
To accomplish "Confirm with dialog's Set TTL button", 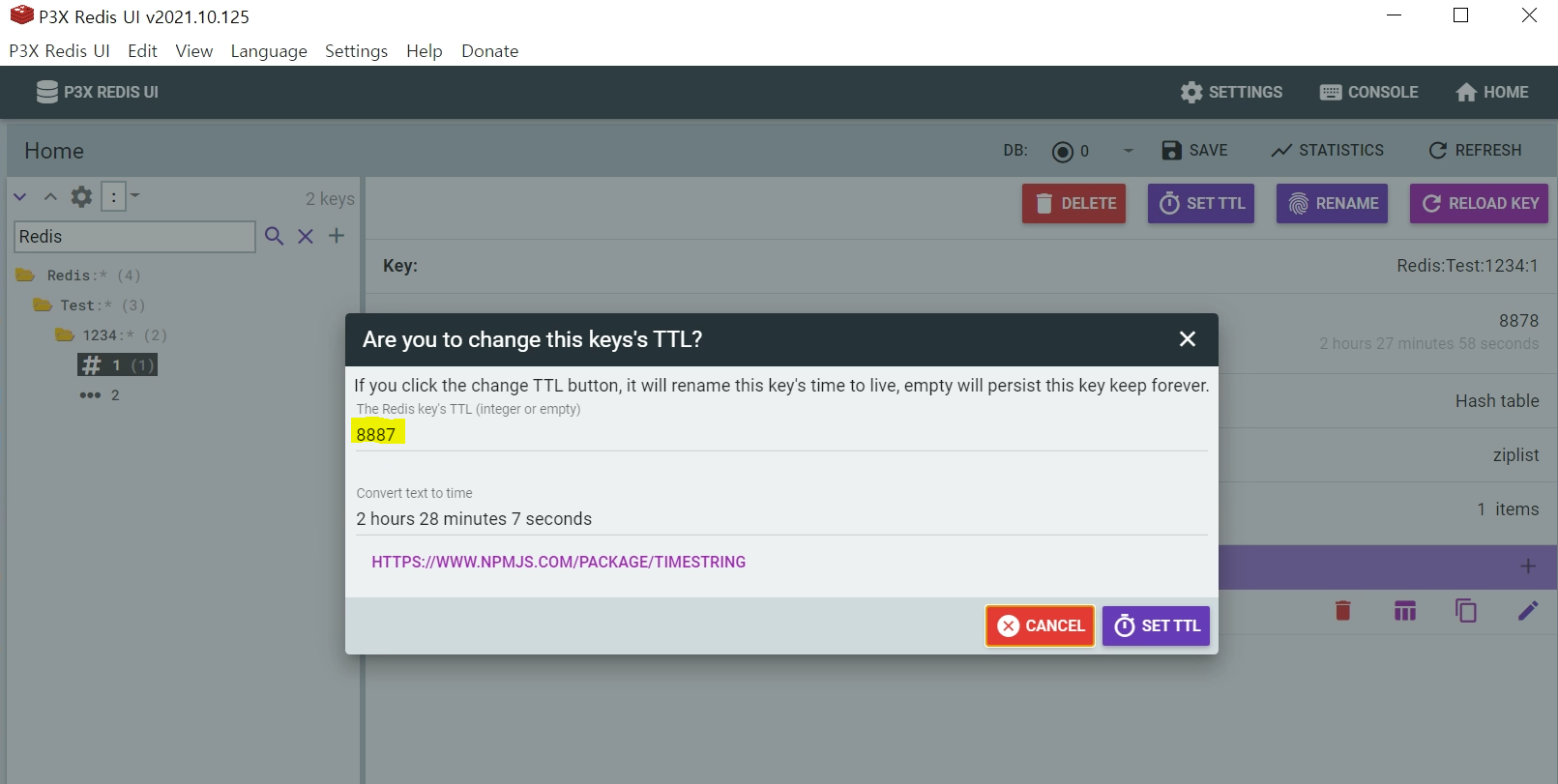I will (1157, 626).
